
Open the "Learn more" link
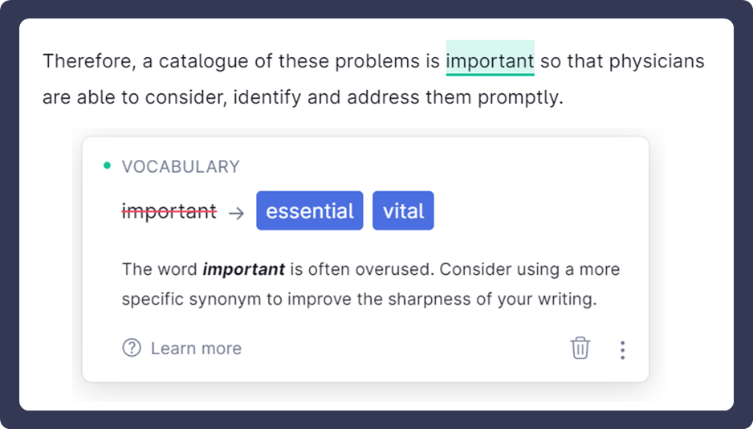pyautogui.click(x=196, y=348)
